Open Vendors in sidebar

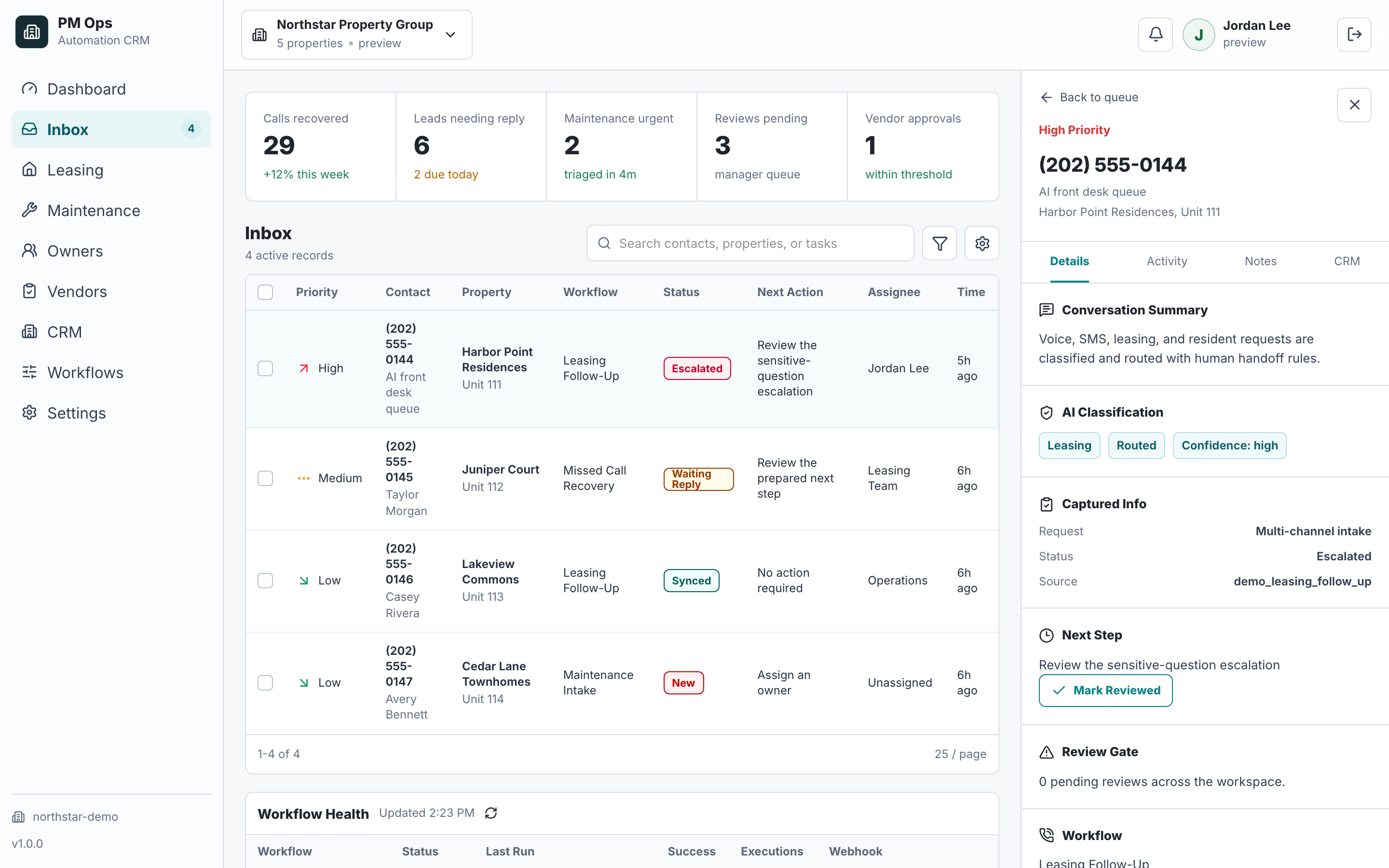pyautogui.click(x=111, y=291)
